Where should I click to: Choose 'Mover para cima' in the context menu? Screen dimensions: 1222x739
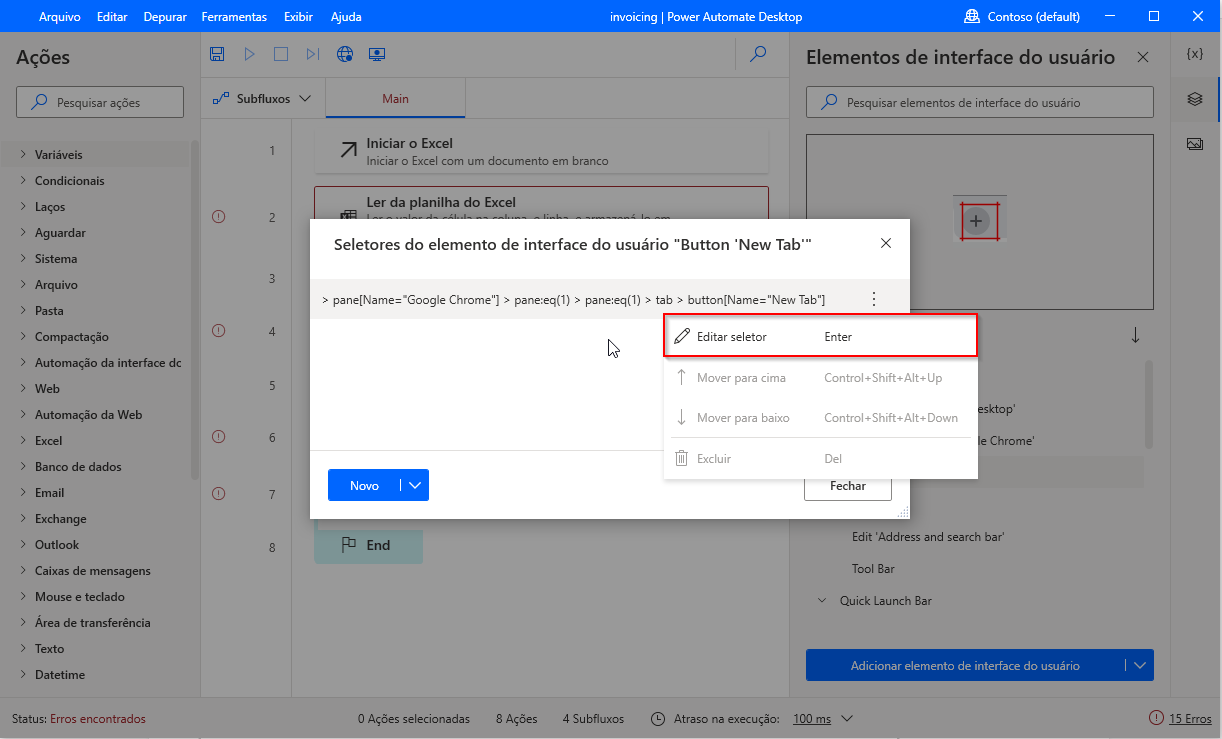[820, 378]
